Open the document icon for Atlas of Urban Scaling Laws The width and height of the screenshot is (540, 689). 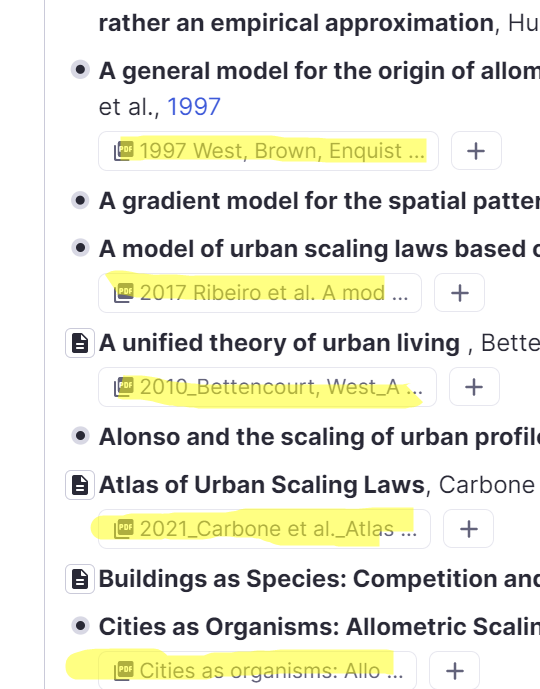pos(80,485)
